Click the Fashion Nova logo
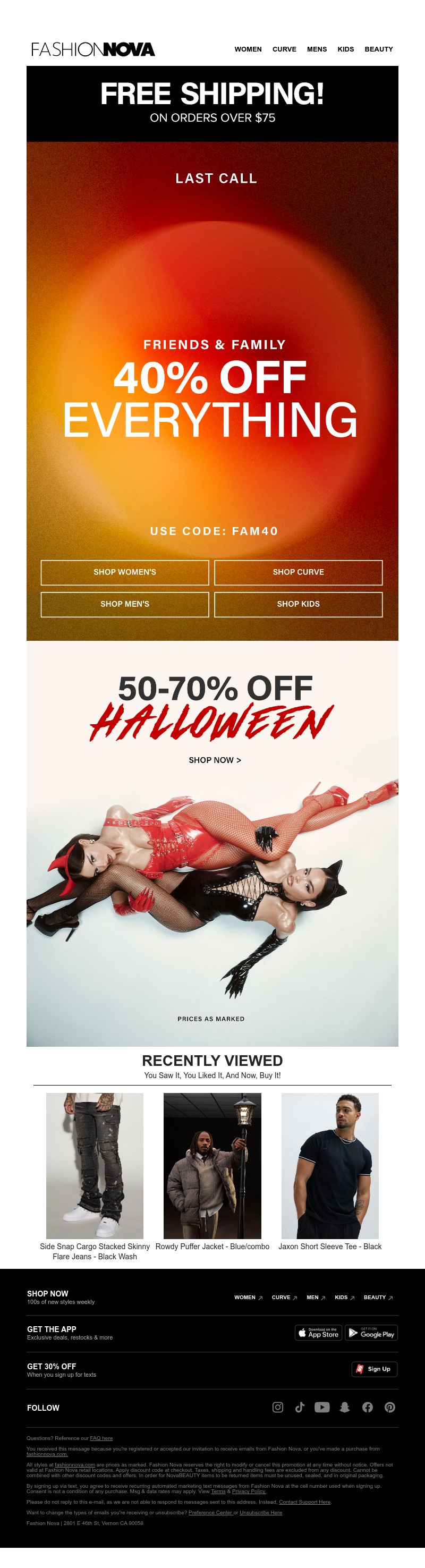Image resolution: width=425 pixels, height=1568 pixels. point(93,49)
